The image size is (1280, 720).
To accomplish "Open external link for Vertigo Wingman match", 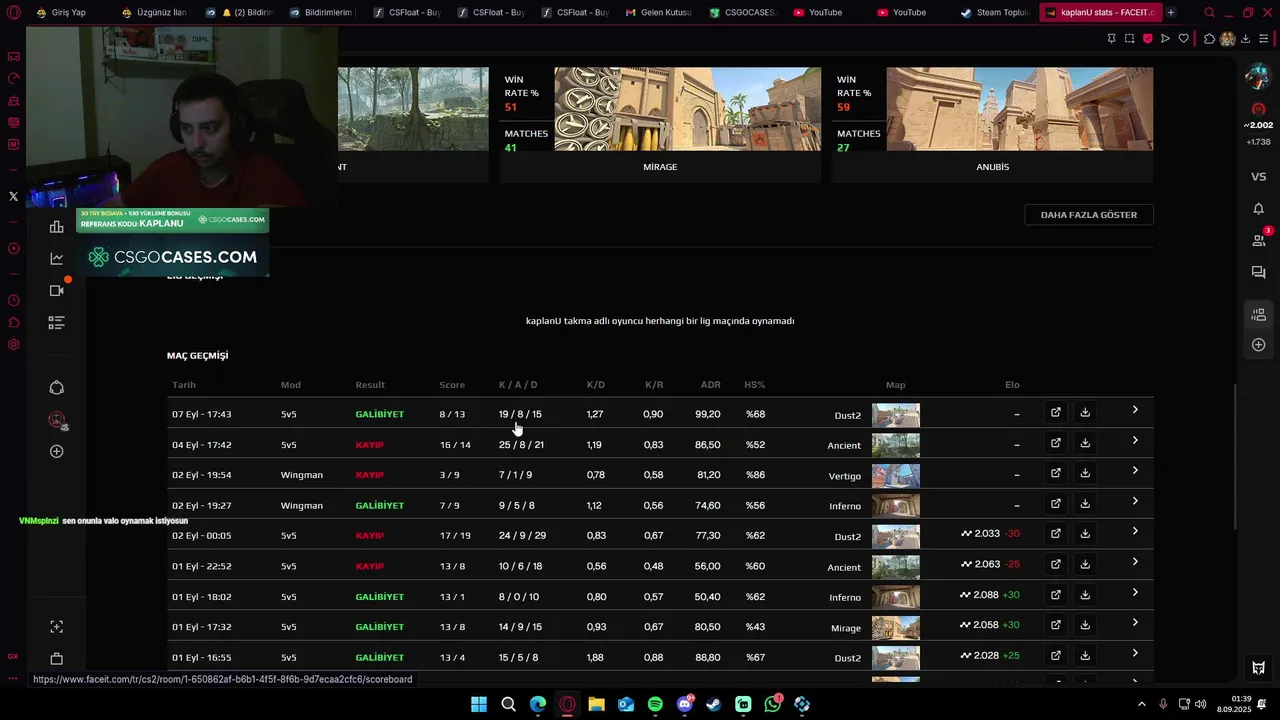I will (x=1055, y=473).
